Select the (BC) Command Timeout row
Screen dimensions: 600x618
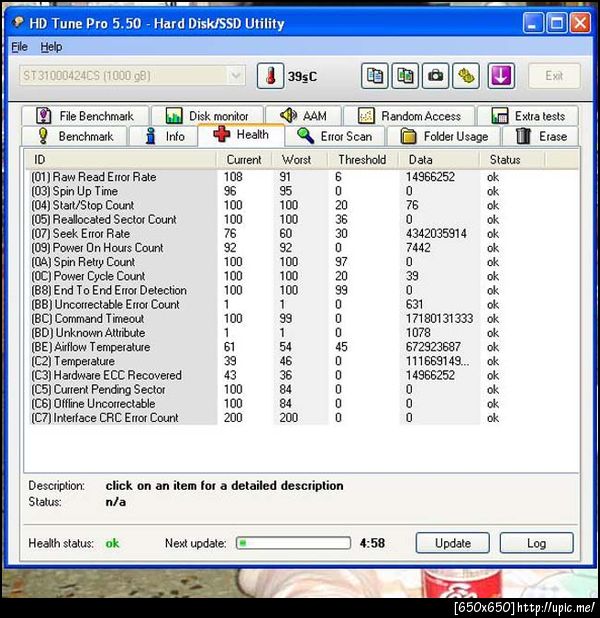click(x=302, y=318)
